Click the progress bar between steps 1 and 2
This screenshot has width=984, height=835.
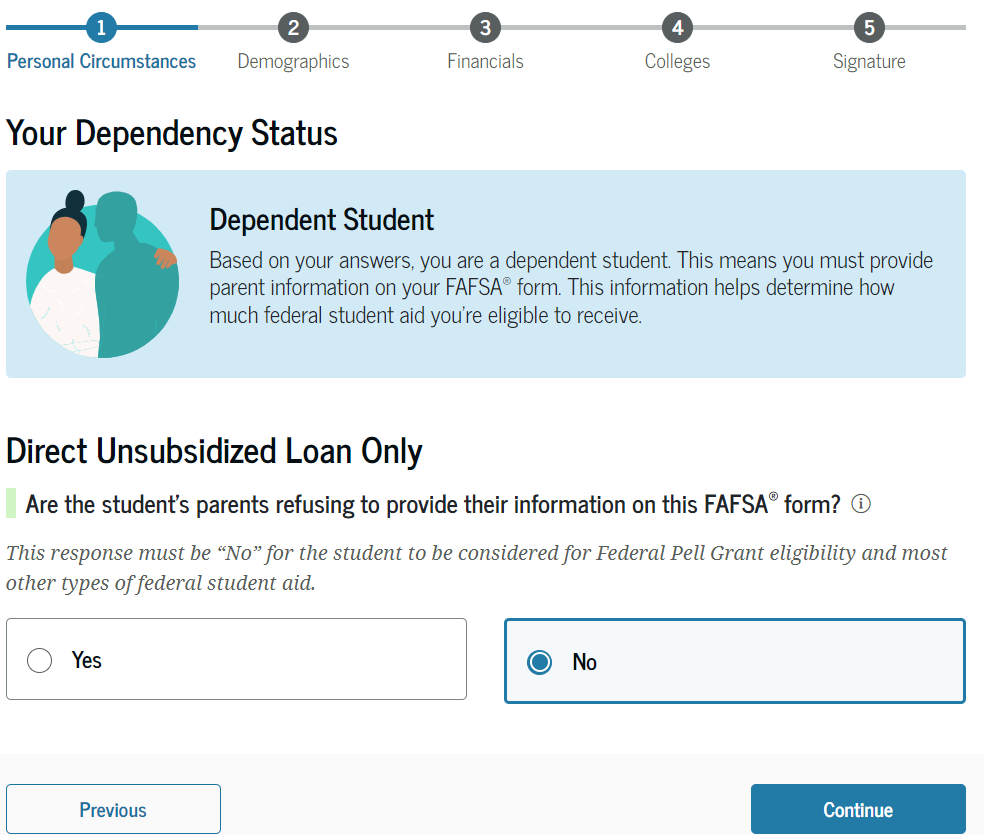coord(197,27)
